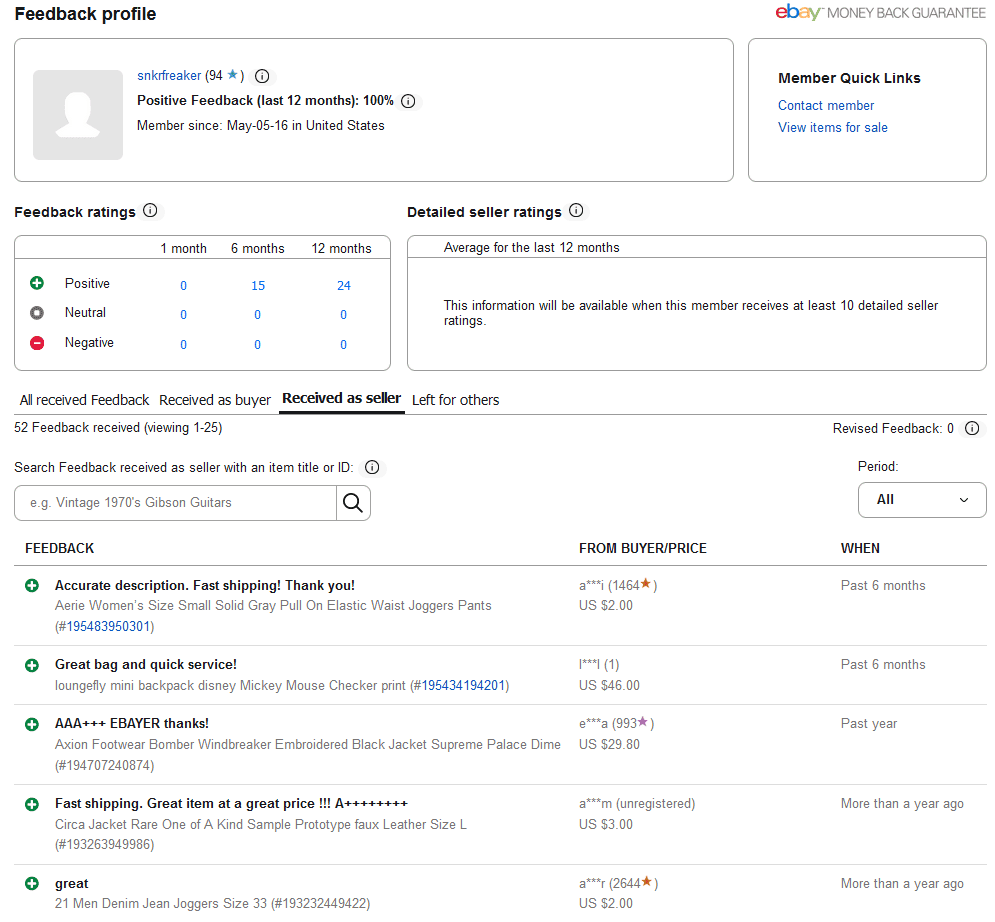Click green plus icon on Accurate description feedback
Screen dimensions: 995x922
point(32,586)
